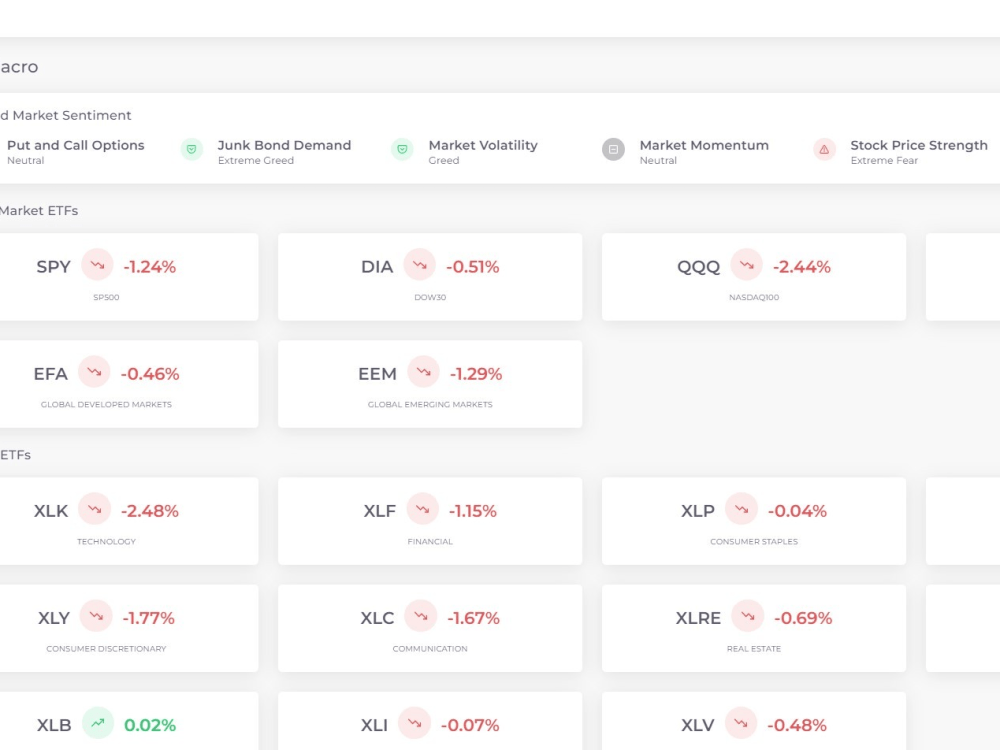The width and height of the screenshot is (1000, 750).
Task: Click the DIA downtrend arrow icon
Action: tap(420, 265)
